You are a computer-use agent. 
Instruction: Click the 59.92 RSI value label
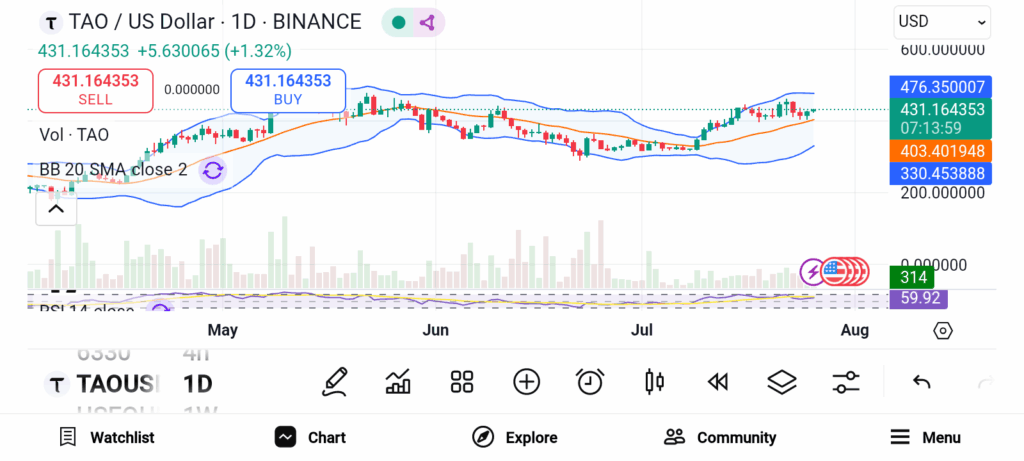pyautogui.click(x=918, y=299)
